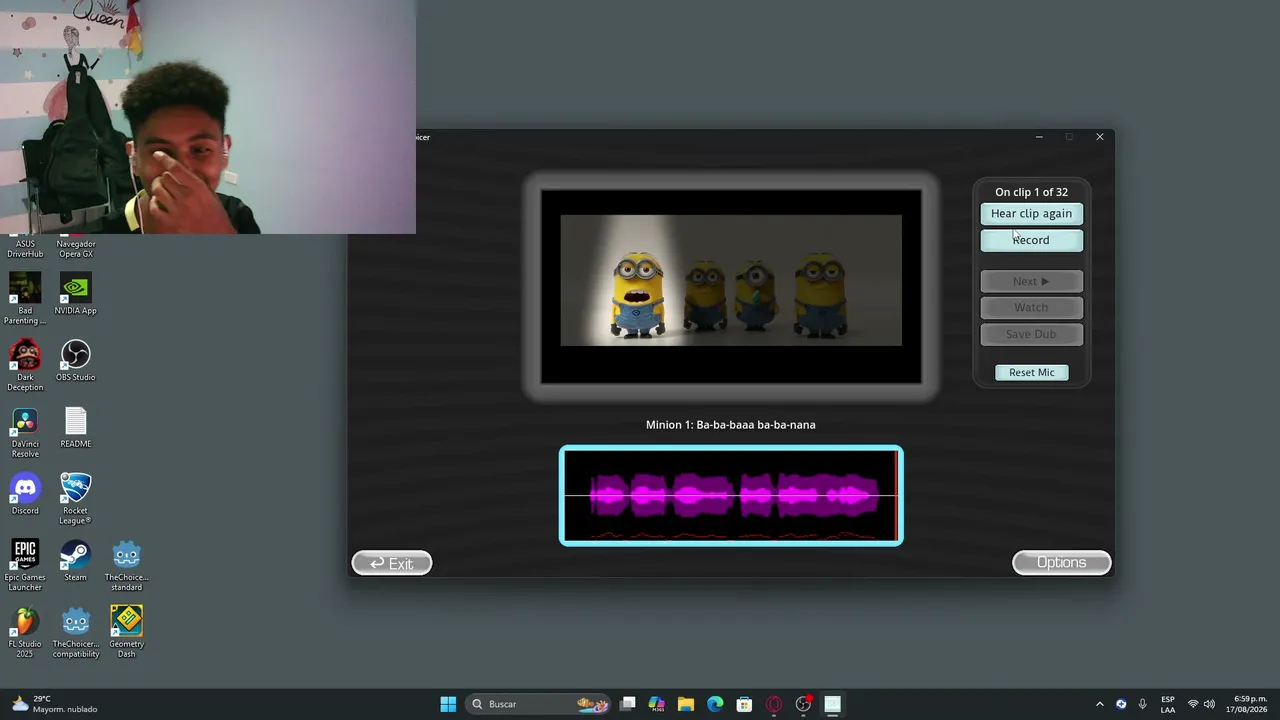Screen dimensions: 1280x720
Task: Go to the Next clip
Action: coord(1031,281)
